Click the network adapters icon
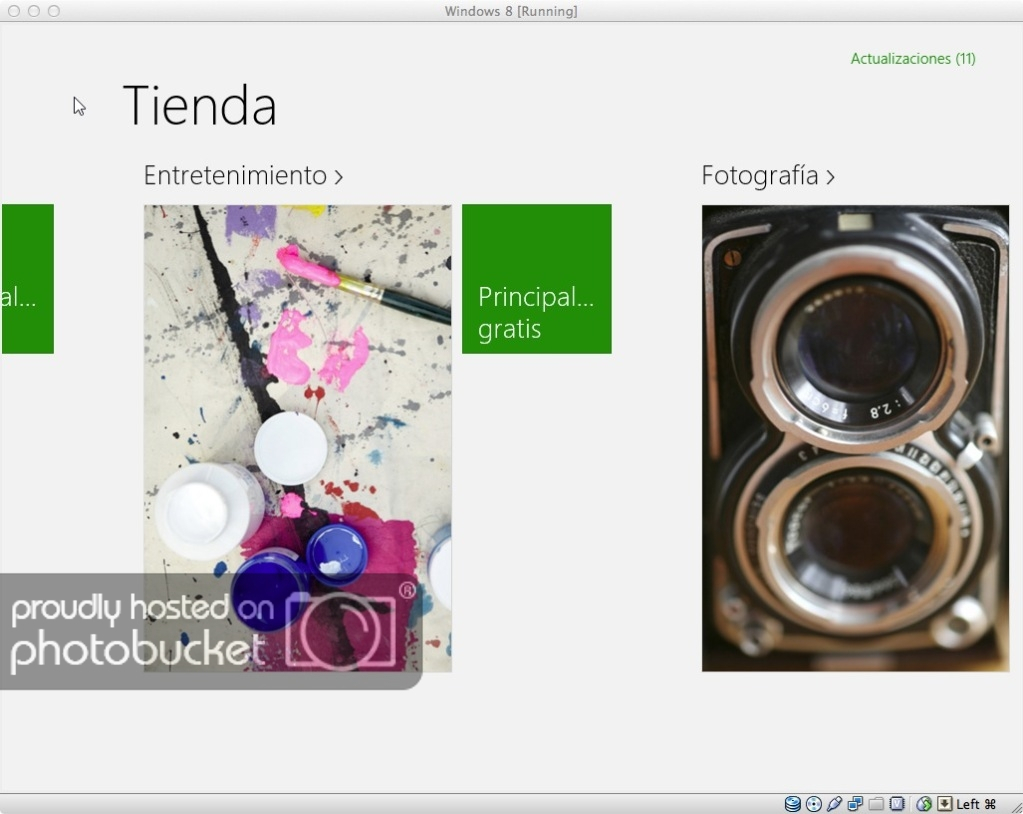 [x=855, y=804]
